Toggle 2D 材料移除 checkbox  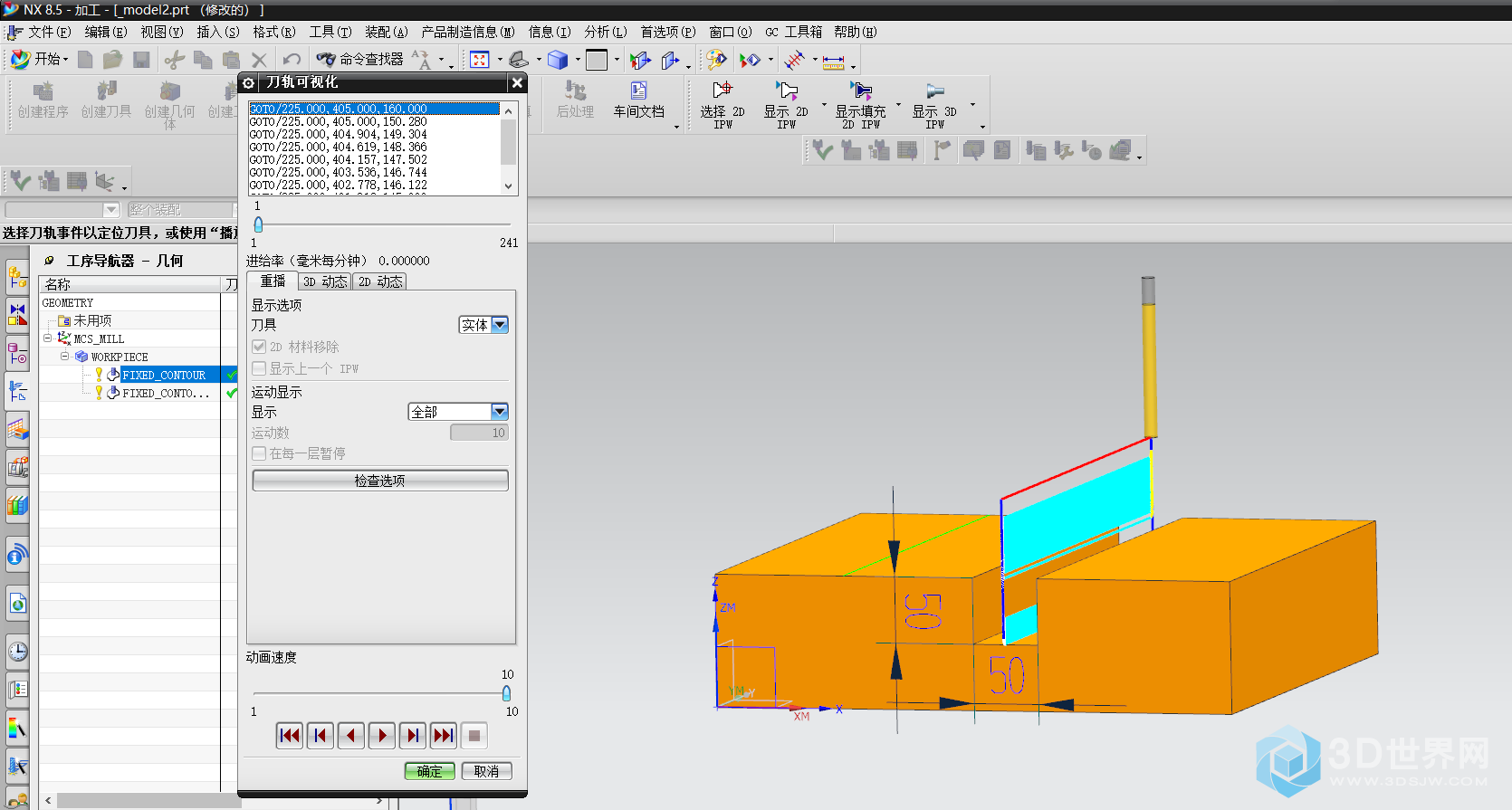259,347
